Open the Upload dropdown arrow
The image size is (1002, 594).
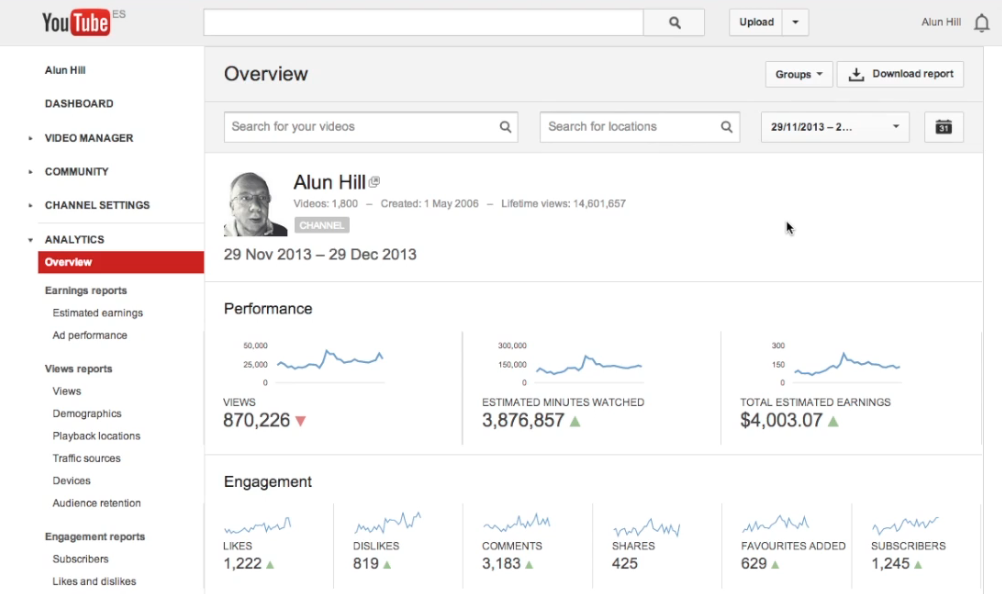click(796, 22)
